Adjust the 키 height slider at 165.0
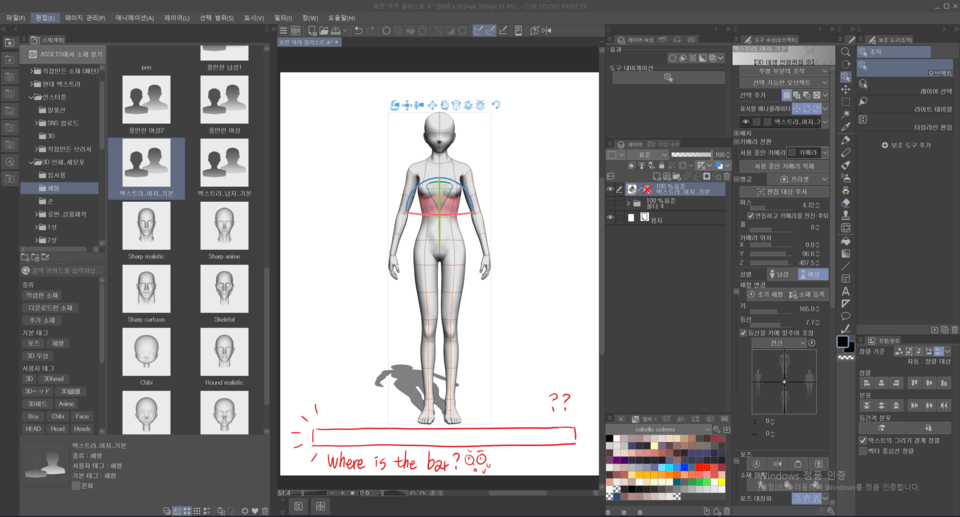 [771, 312]
